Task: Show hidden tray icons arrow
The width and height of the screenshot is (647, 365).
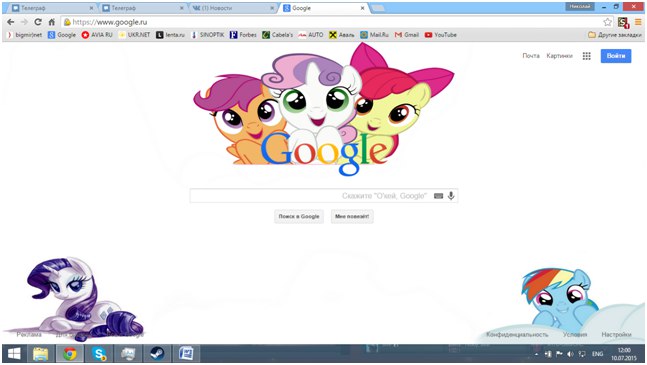Action: click(536, 354)
